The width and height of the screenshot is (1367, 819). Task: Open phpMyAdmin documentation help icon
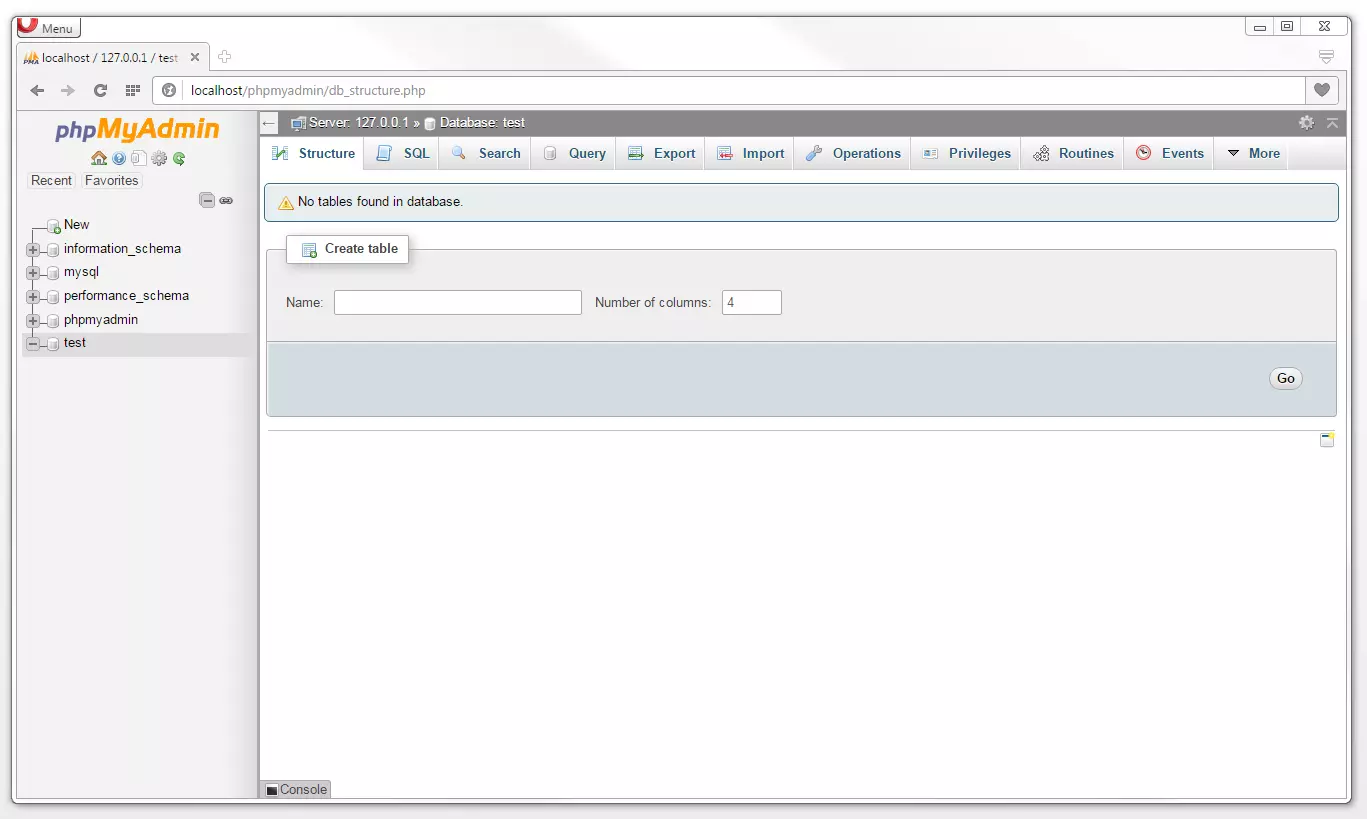119,158
